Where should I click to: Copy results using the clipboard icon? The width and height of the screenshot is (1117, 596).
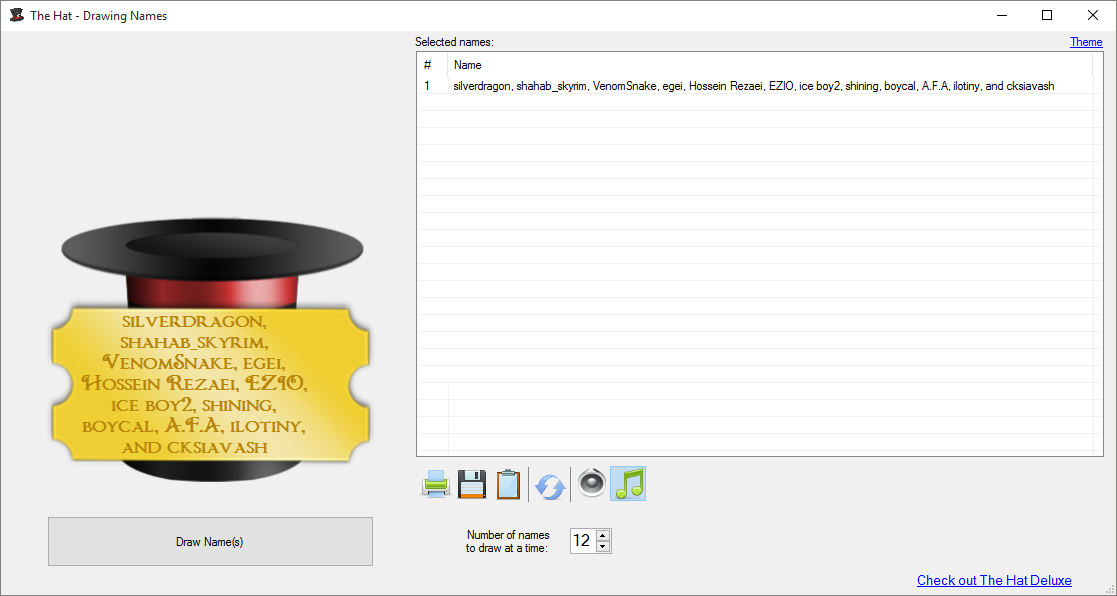pyautogui.click(x=508, y=485)
